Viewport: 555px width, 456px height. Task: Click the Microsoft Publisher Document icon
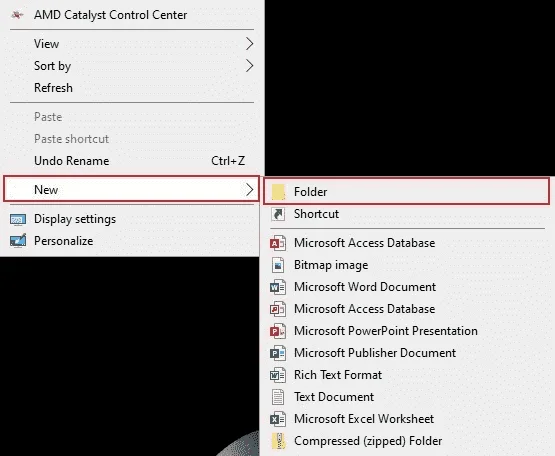[278, 353]
